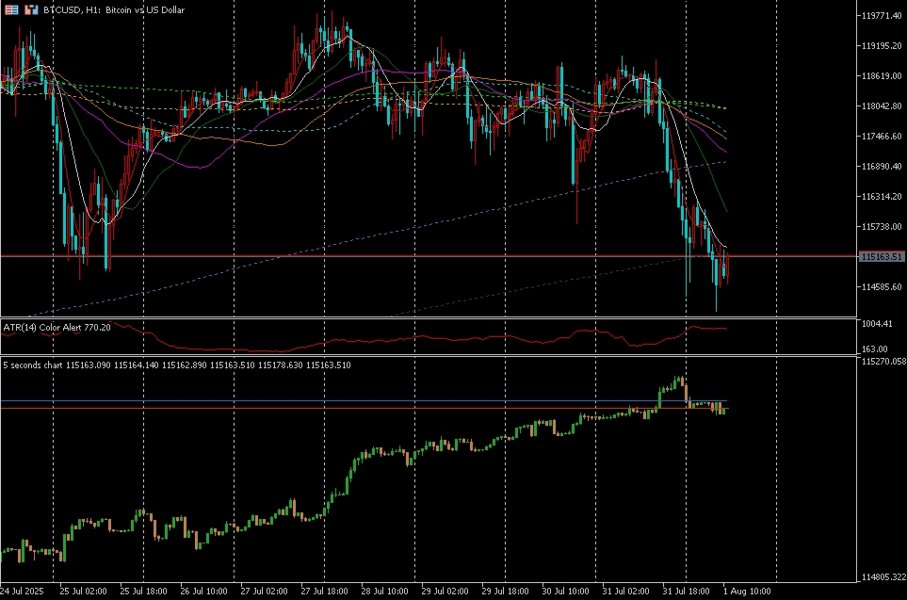Click the current price tag 115163.51

pyautogui.click(x=882, y=256)
